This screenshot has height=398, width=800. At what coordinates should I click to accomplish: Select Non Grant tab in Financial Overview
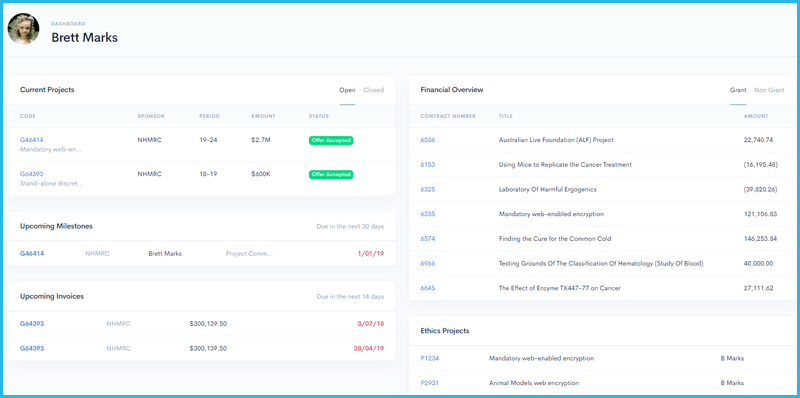pyautogui.click(x=769, y=90)
